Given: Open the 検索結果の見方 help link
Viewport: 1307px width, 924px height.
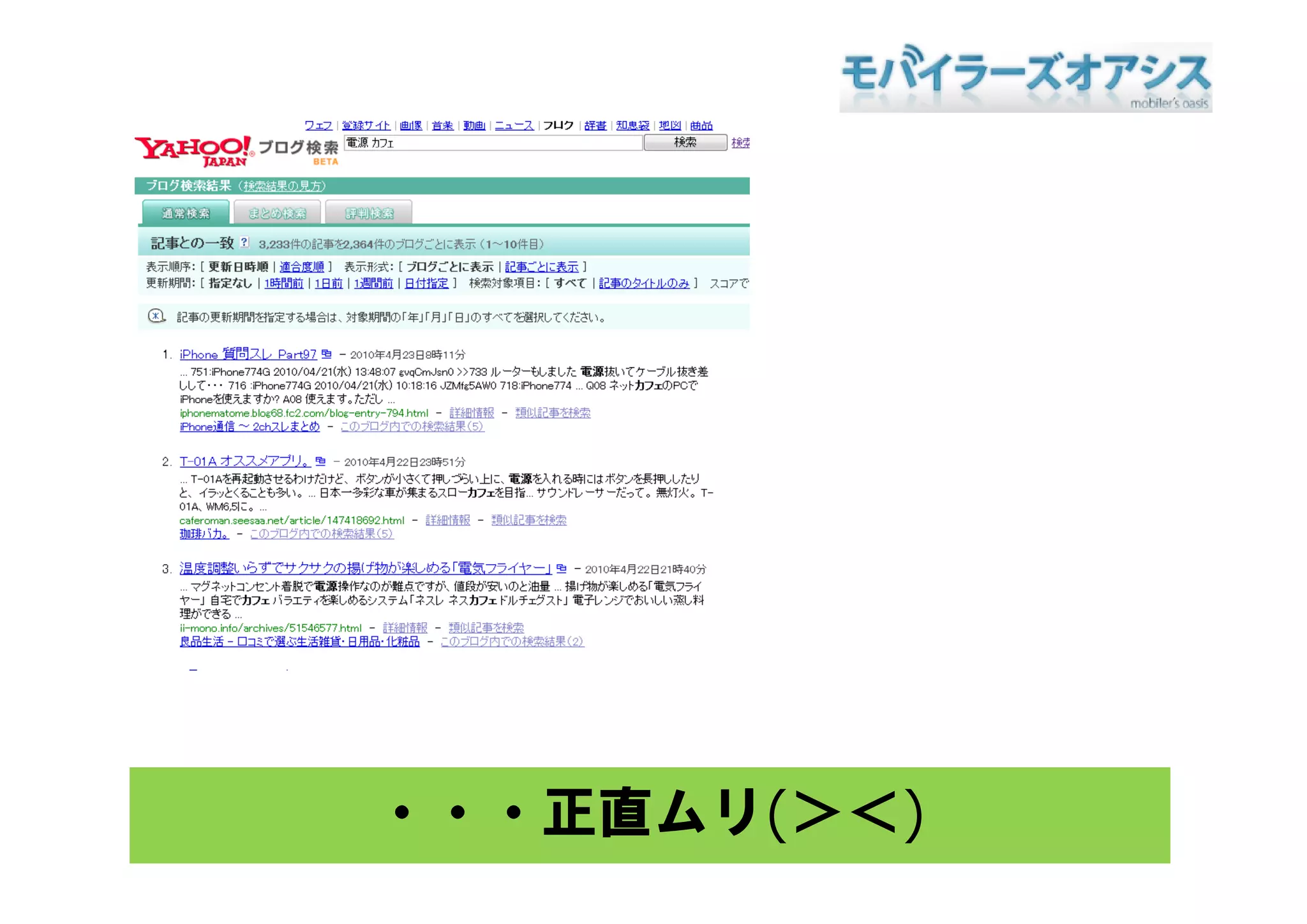Looking at the screenshot, I should [281, 186].
